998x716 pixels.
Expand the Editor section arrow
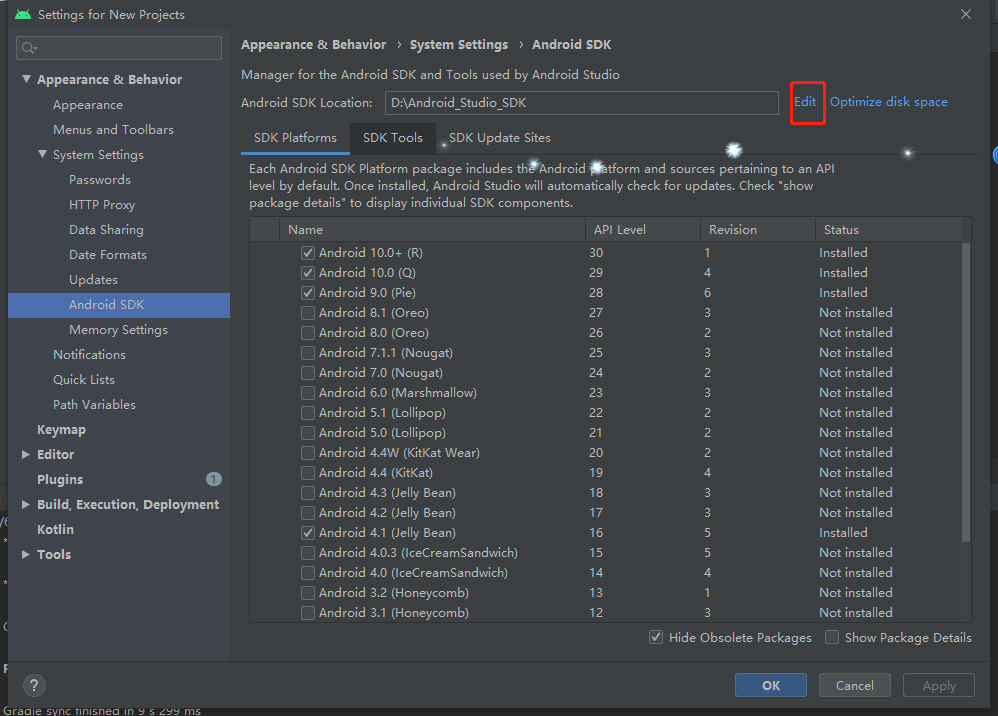[25, 454]
